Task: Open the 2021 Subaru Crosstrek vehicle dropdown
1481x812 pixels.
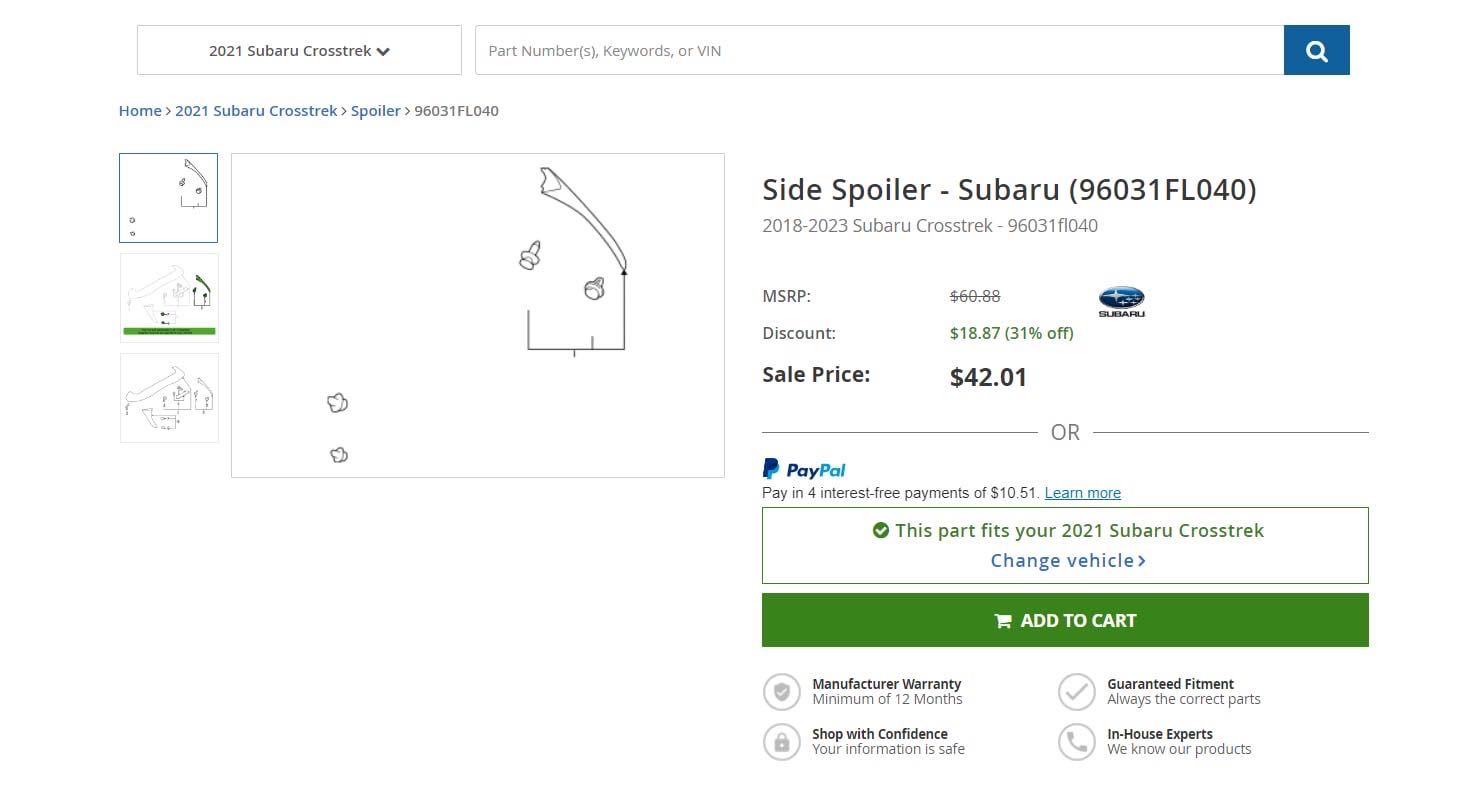Action: point(299,51)
